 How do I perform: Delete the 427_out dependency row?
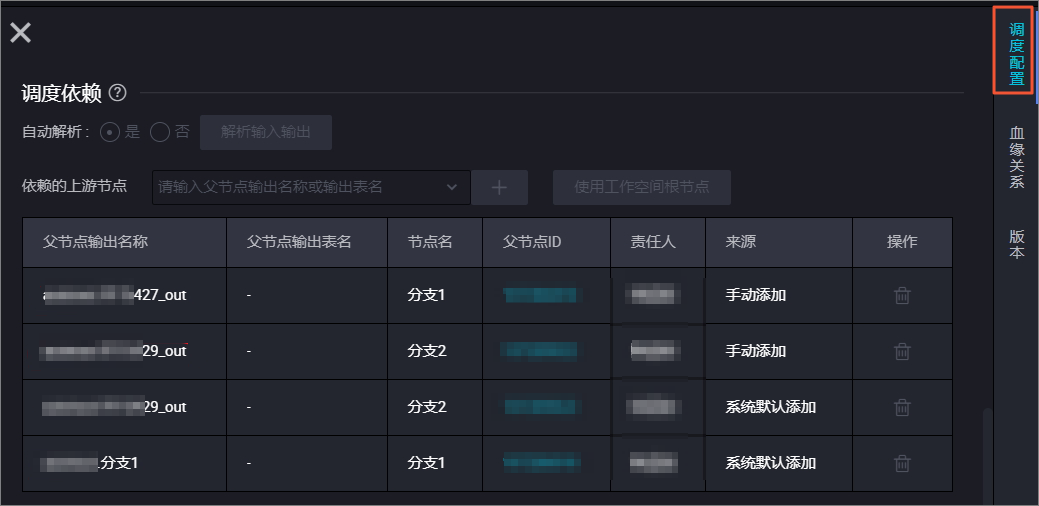click(x=902, y=295)
